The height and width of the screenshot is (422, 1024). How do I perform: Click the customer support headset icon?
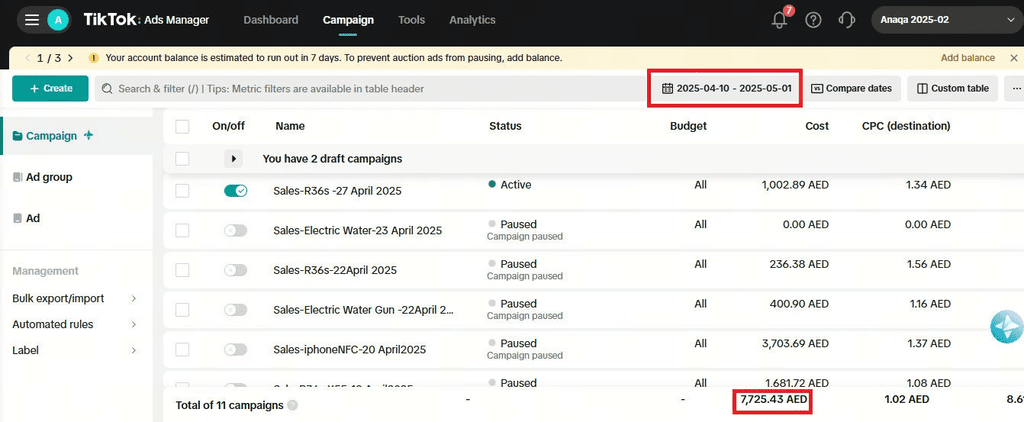click(846, 20)
